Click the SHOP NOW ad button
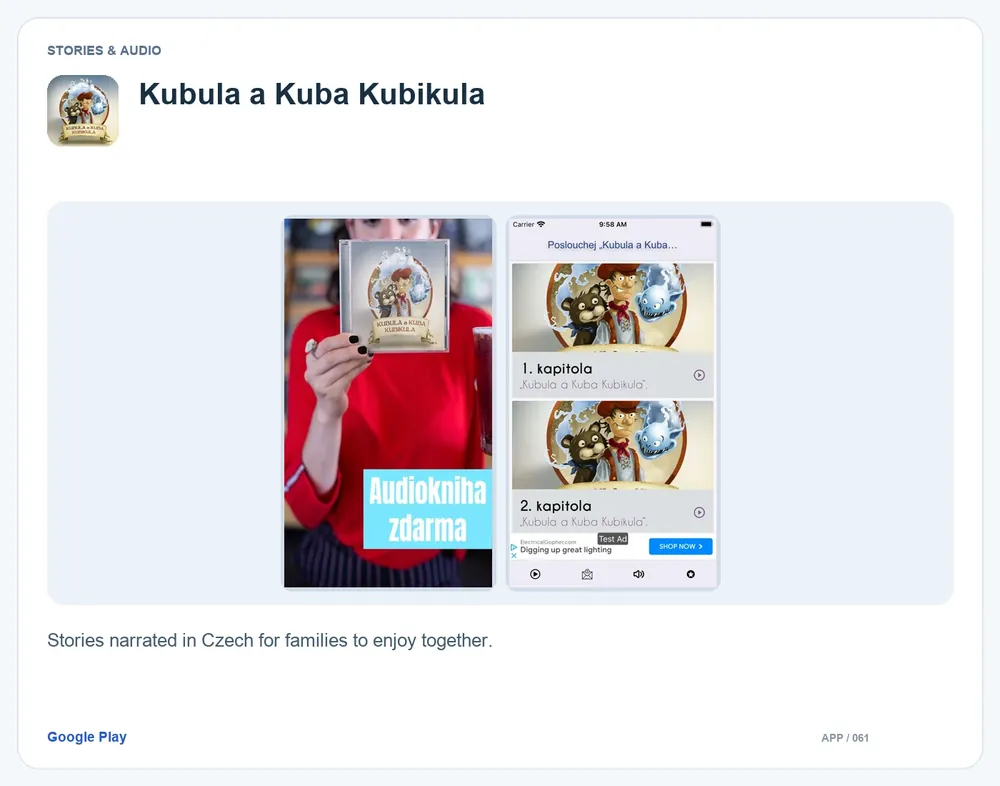This screenshot has height=786, width=1000. coord(680,546)
